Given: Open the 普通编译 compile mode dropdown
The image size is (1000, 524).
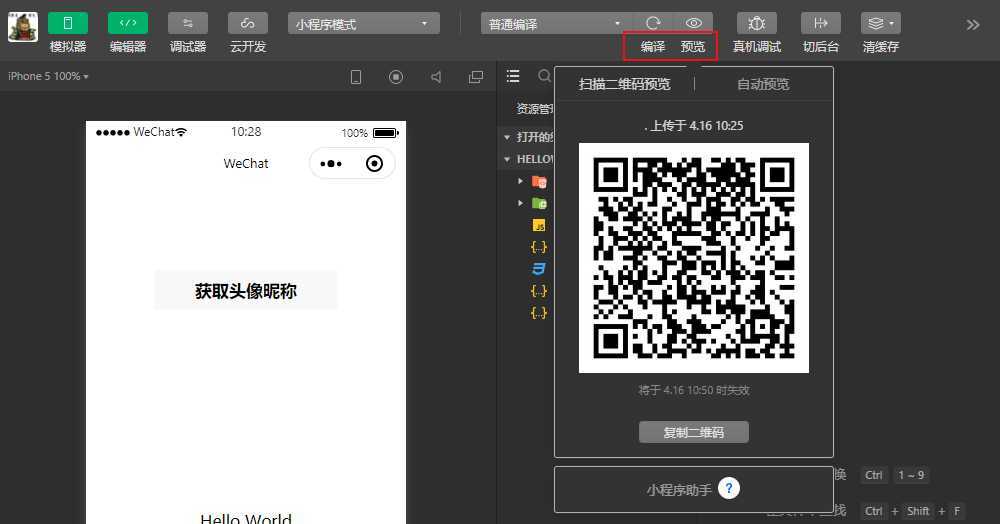Looking at the screenshot, I should coord(555,24).
